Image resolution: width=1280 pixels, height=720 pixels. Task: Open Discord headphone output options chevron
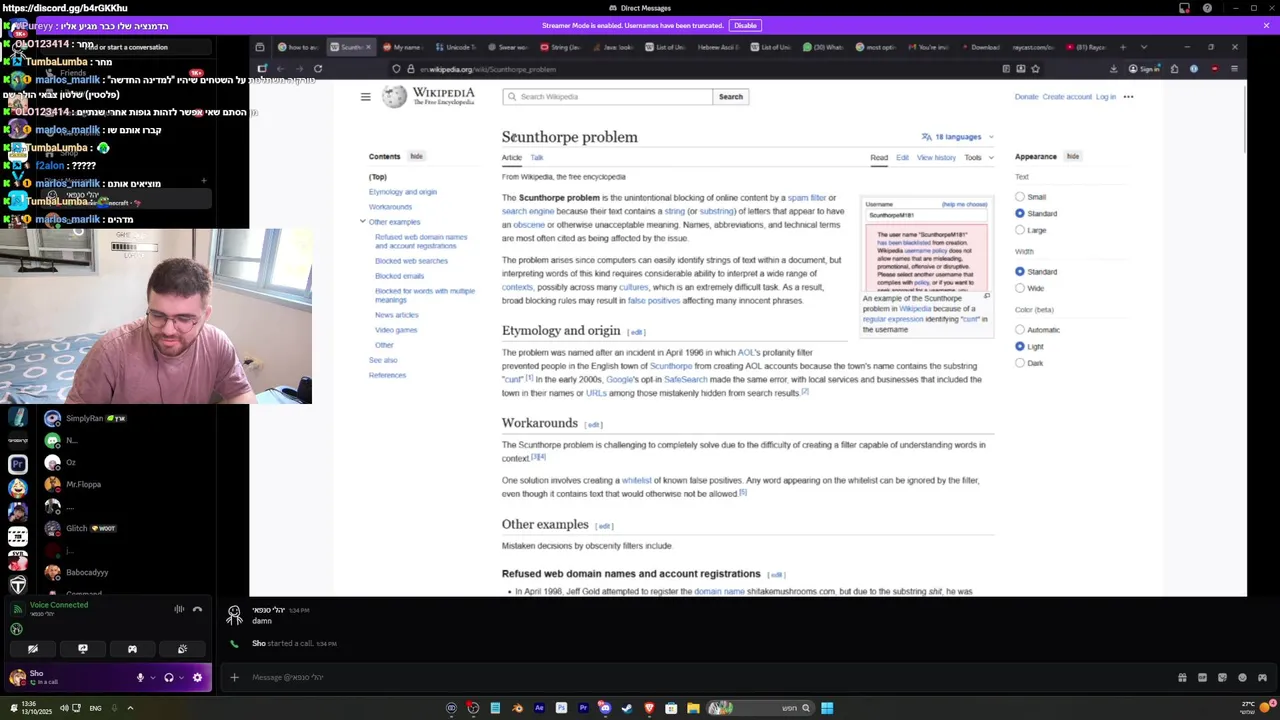pos(180,678)
